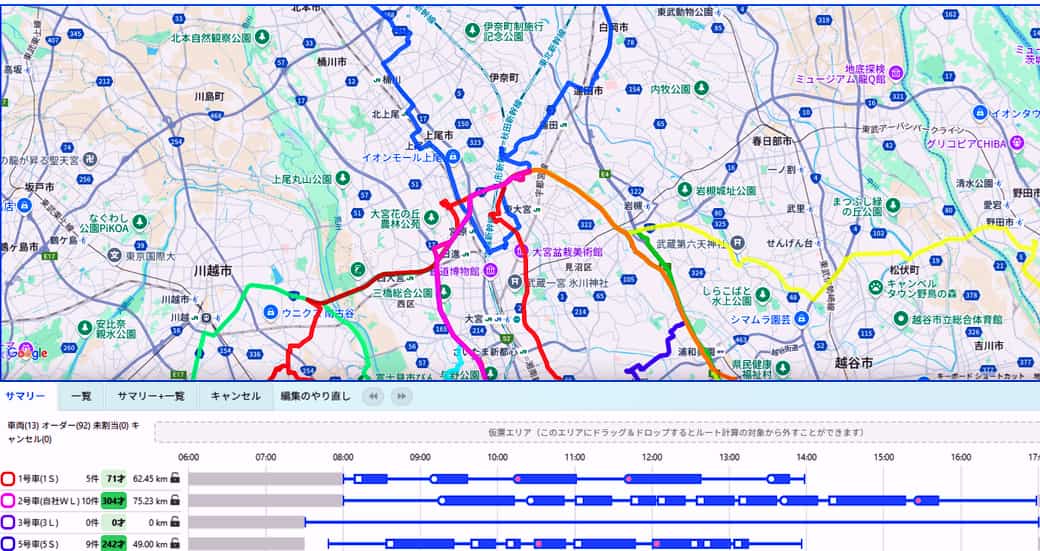Click the 大宮花の丘農林公苑 marker icon
This screenshot has height=551, width=1040.
432,218
